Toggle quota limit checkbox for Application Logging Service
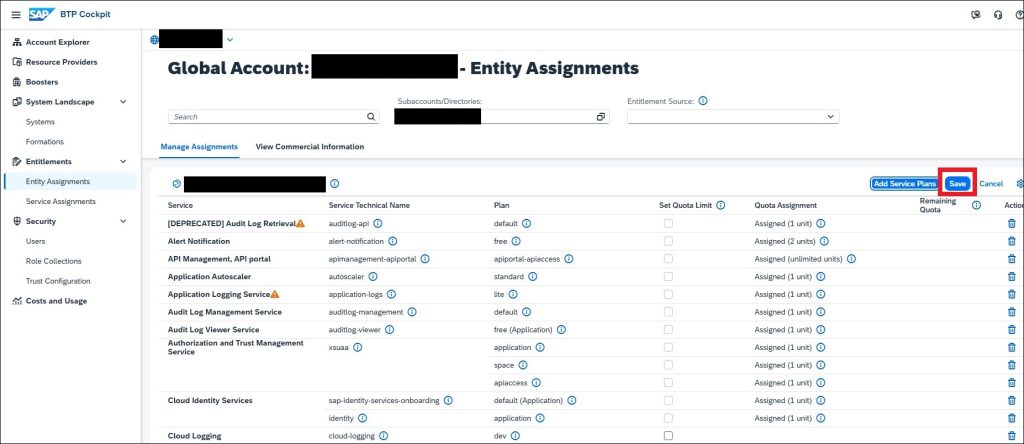The width and height of the screenshot is (1024, 444). (x=668, y=294)
